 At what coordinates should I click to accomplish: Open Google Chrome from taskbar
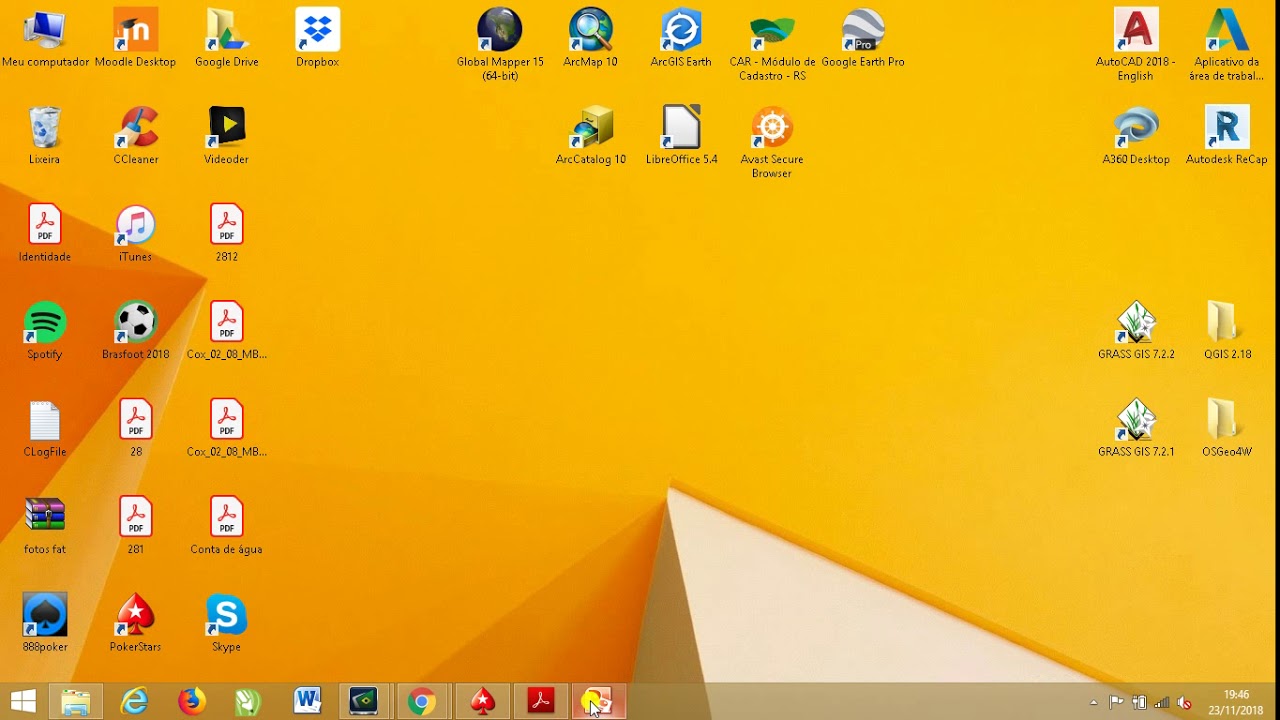coord(421,702)
